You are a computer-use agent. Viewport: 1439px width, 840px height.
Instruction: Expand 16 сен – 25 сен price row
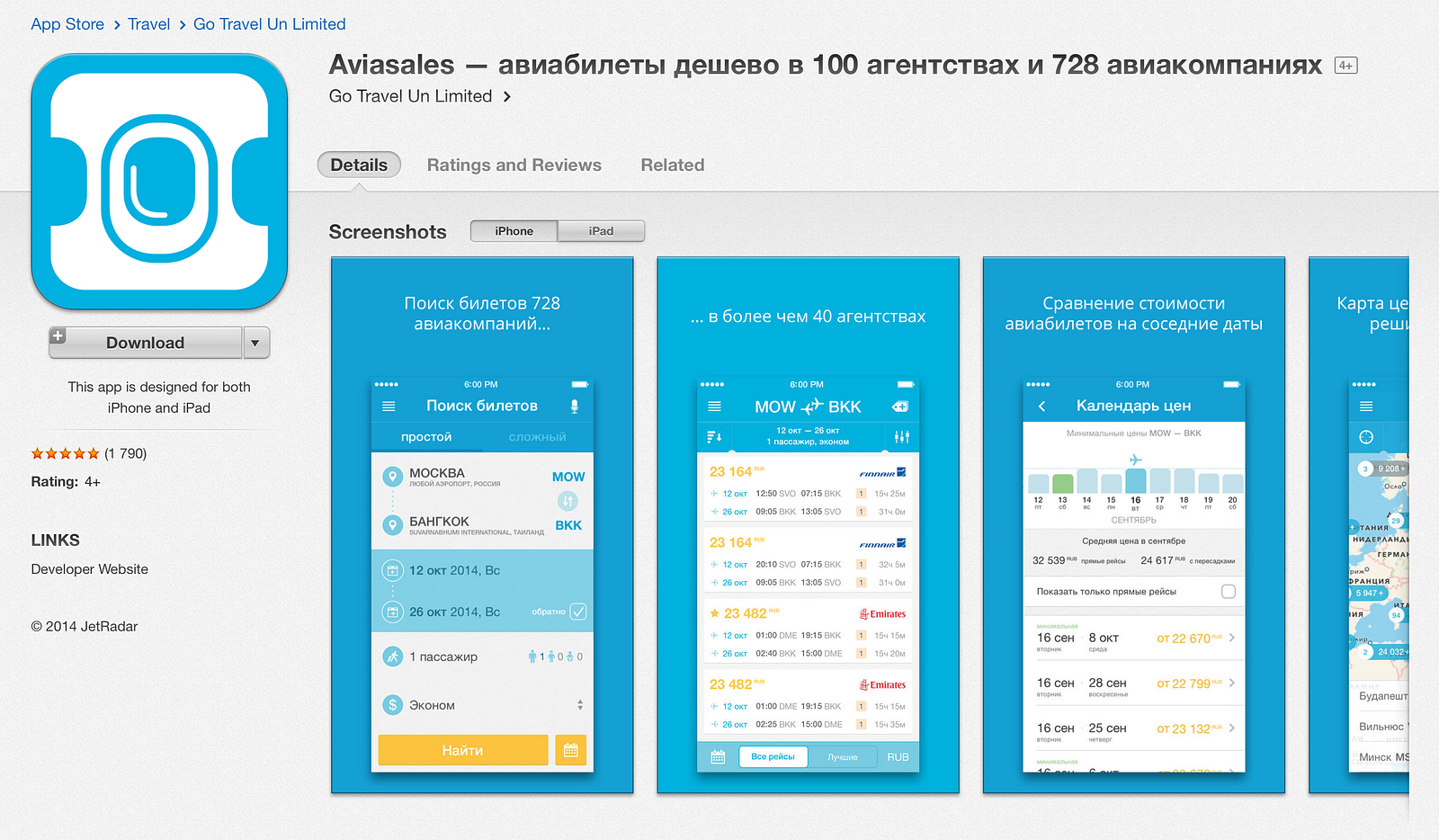1134,730
